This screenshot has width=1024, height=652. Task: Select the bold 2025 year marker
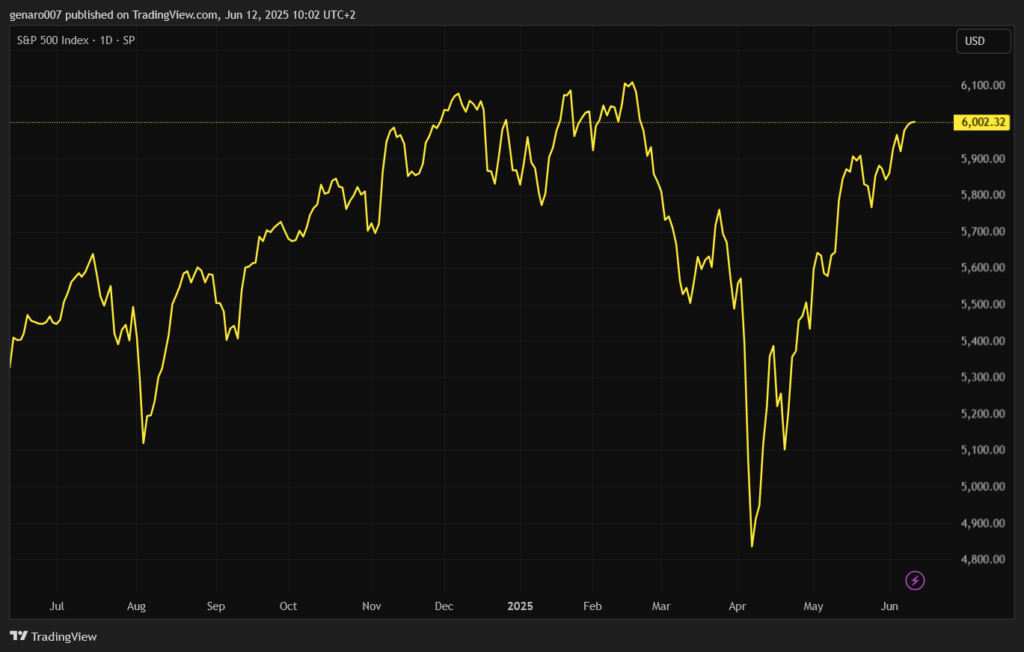point(520,606)
